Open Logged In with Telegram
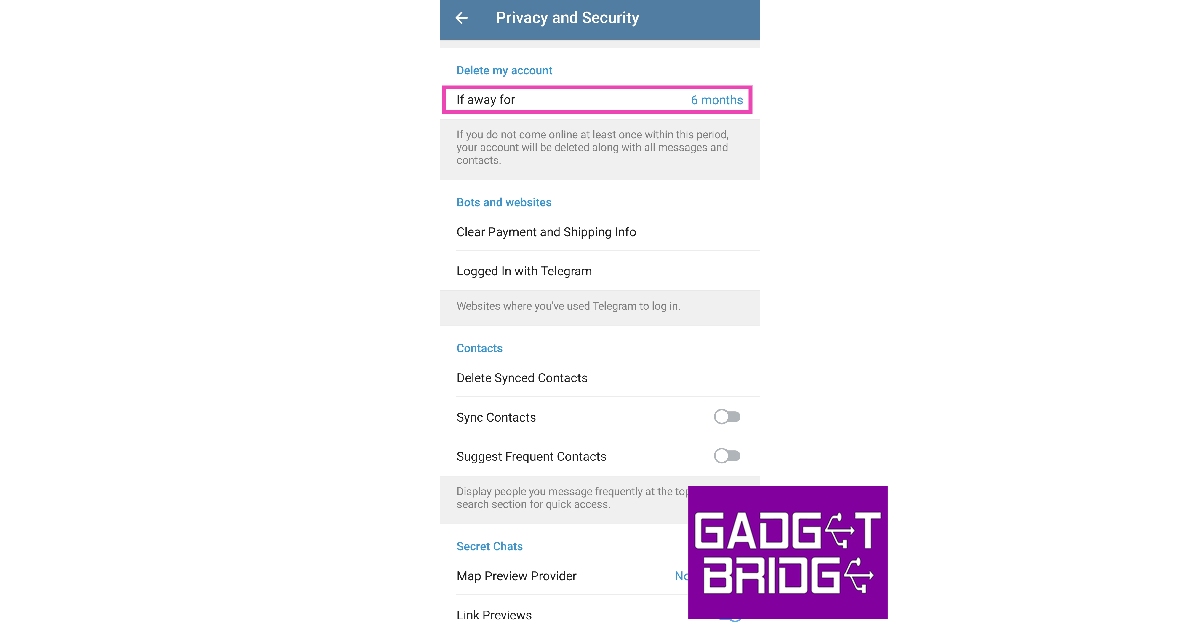The image size is (1200, 628). (x=524, y=271)
